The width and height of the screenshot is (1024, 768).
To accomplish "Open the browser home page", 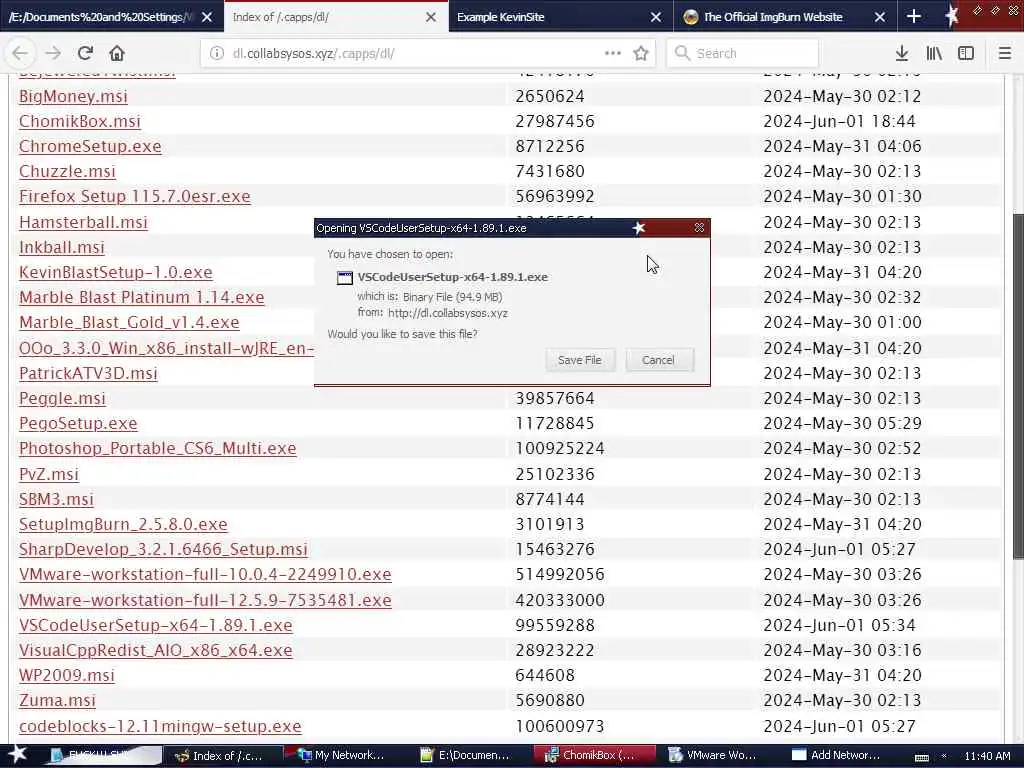I will (x=117, y=53).
